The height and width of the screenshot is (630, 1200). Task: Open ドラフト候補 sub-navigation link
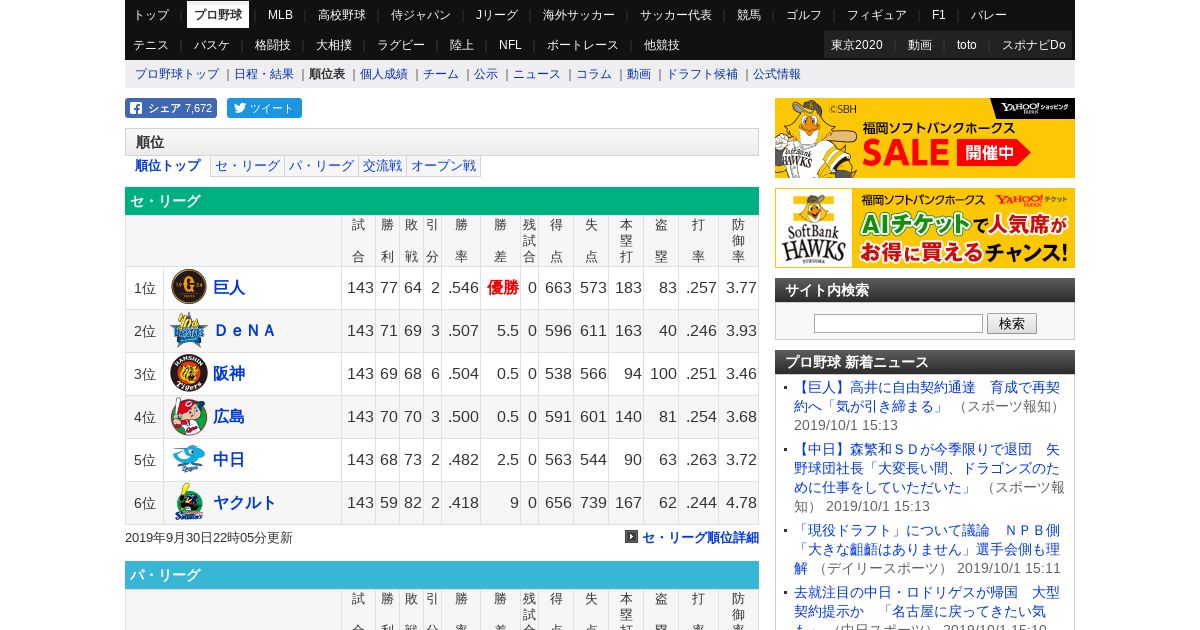[702, 74]
